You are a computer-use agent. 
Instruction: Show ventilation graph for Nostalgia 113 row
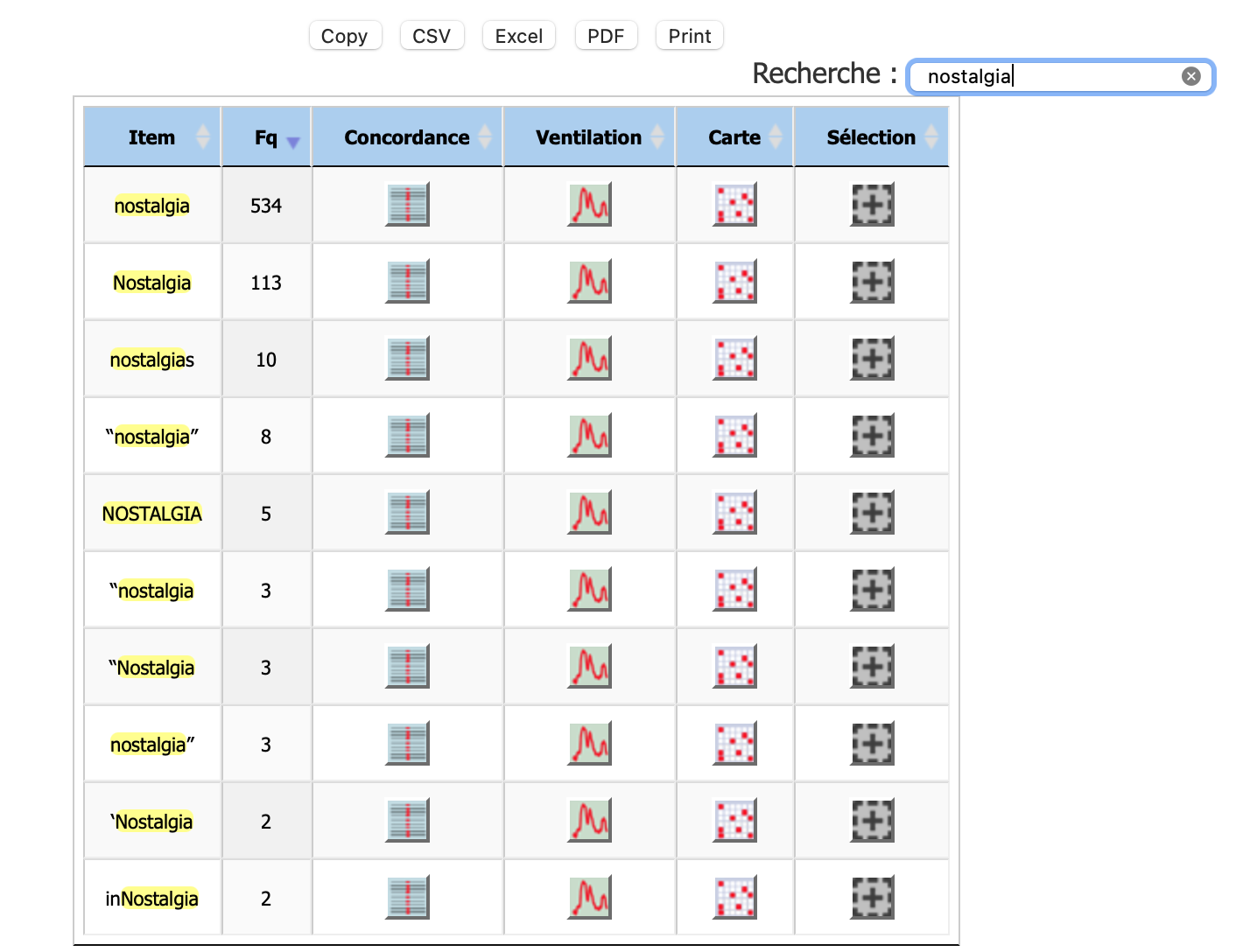pyautogui.click(x=589, y=282)
